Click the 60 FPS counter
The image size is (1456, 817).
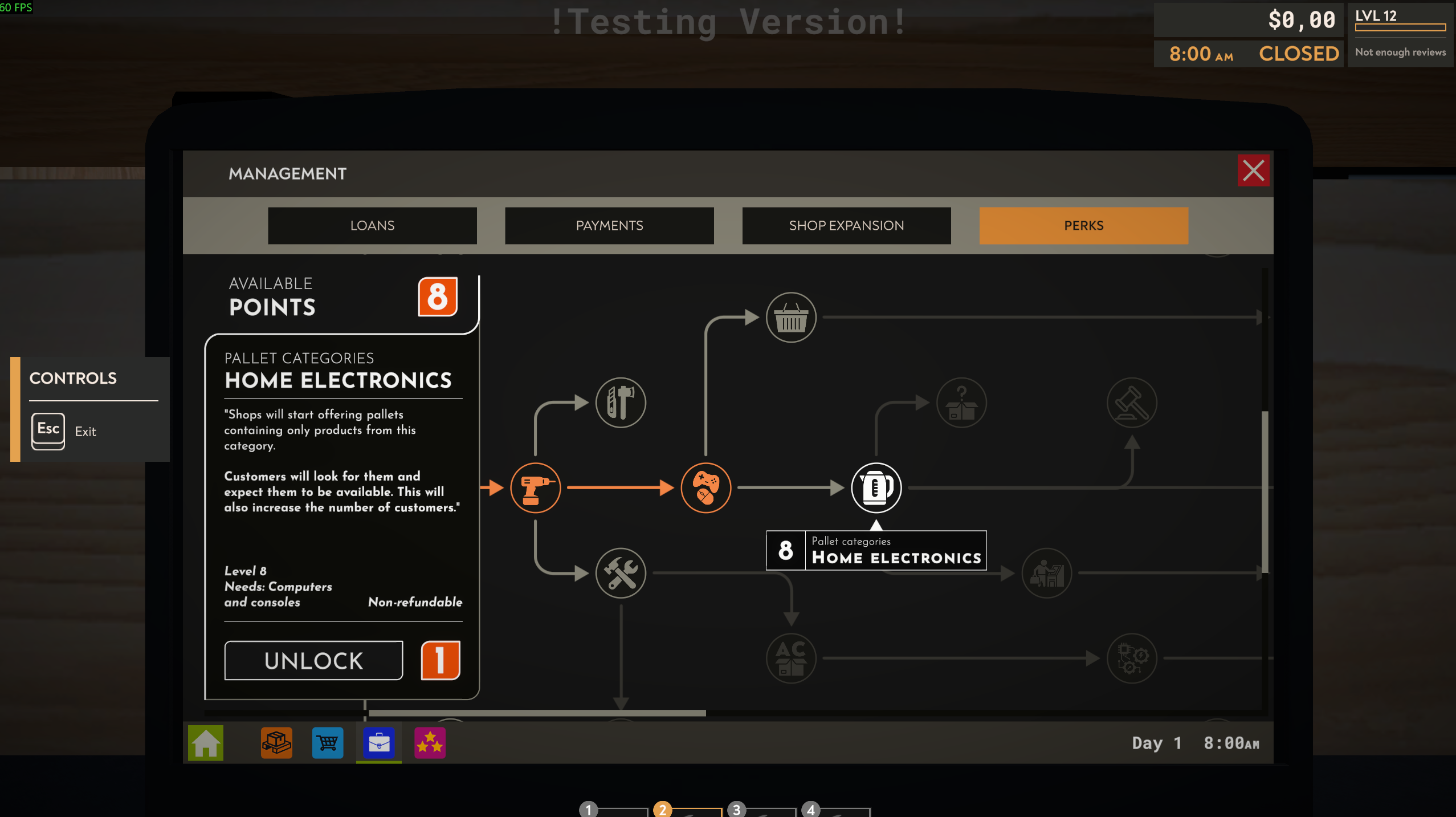click(16, 7)
